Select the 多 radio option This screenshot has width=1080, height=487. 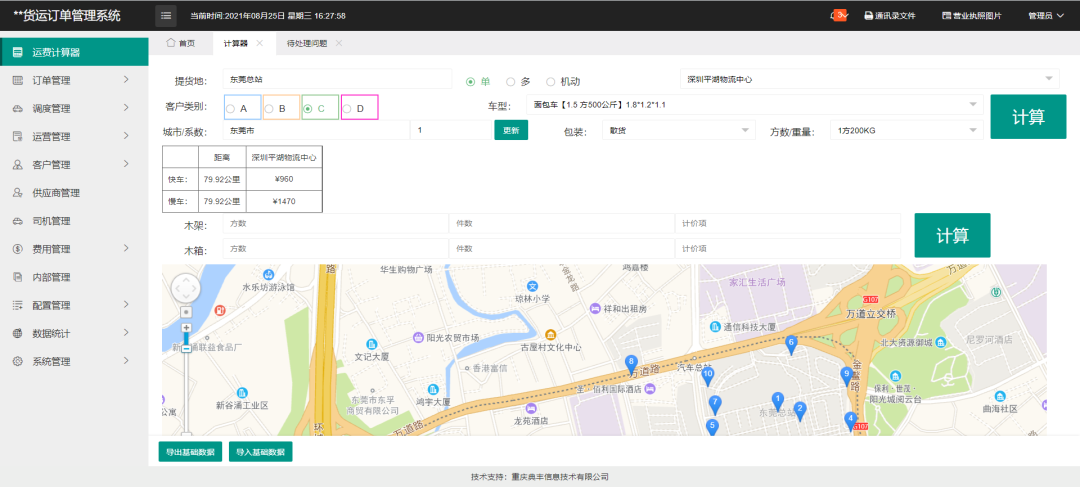(511, 81)
